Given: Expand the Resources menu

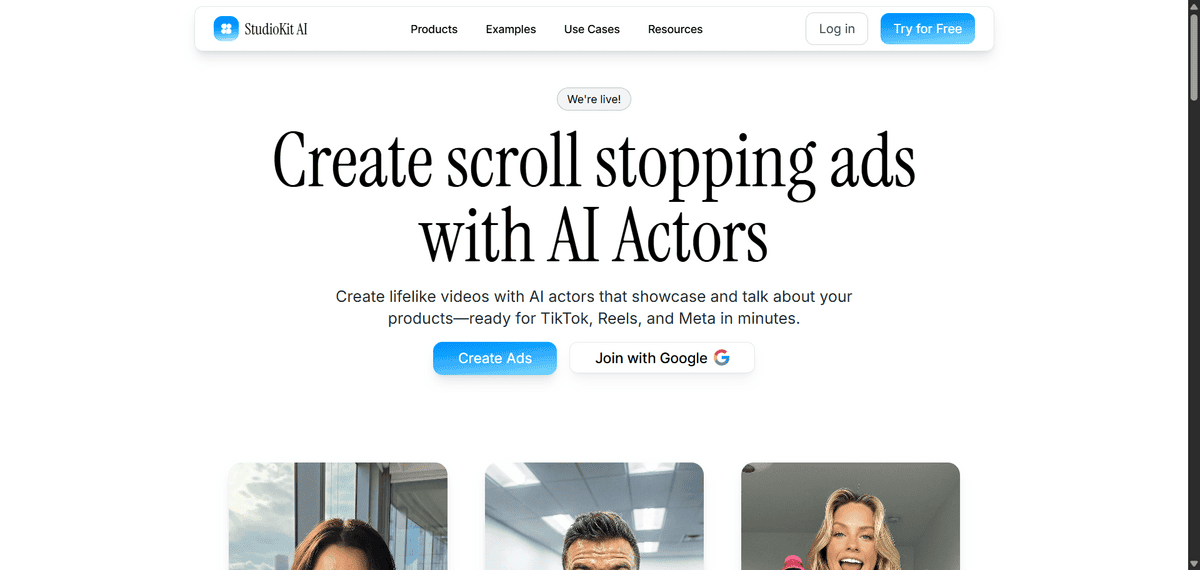Looking at the screenshot, I should [x=675, y=29].
